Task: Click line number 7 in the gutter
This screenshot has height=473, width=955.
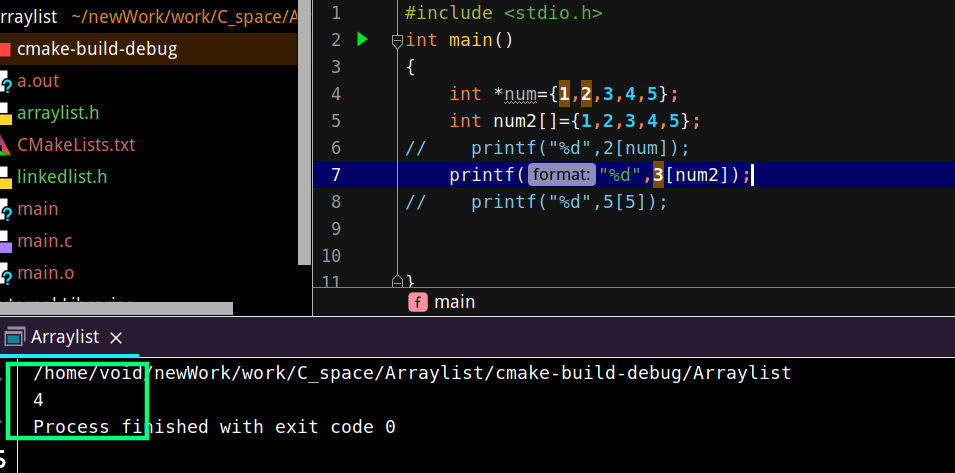Action: point(336,175)
